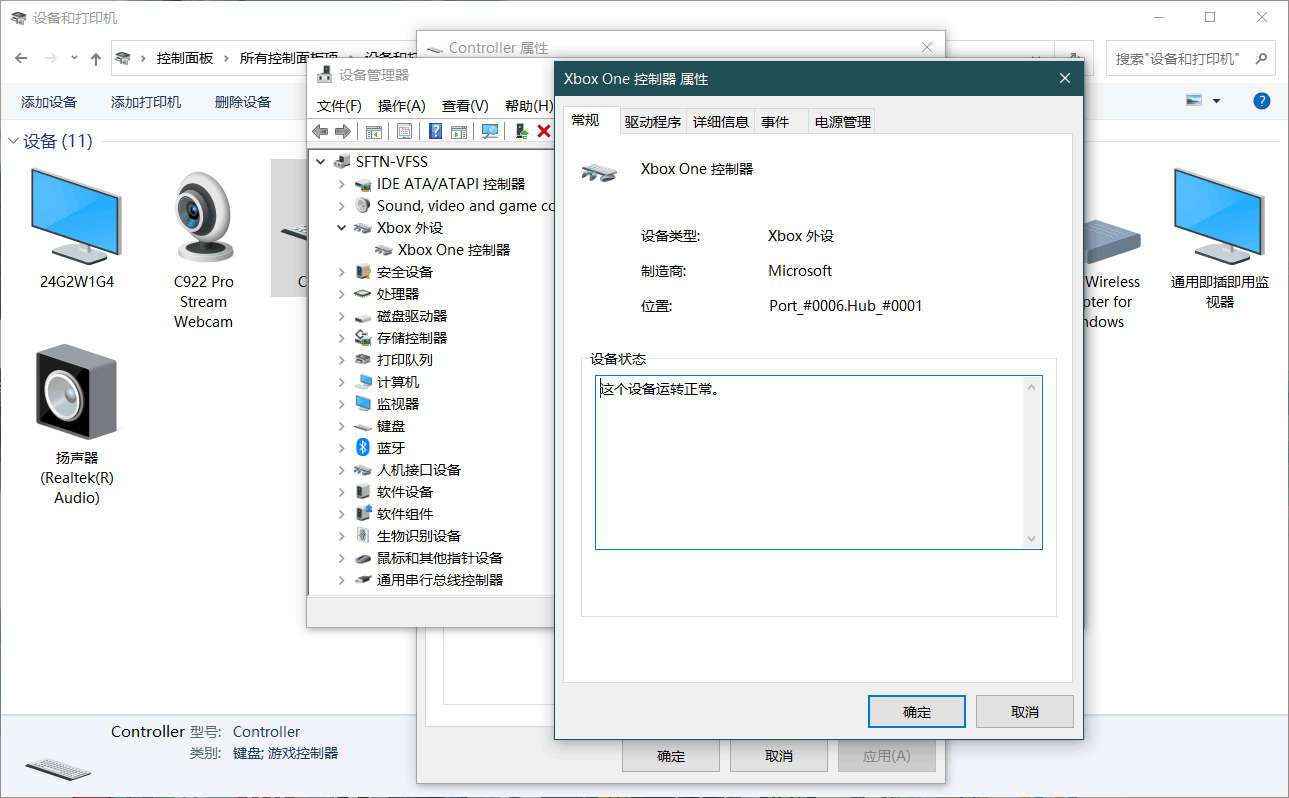Open the 操作(A) menu in Device Manager
1289x798 pixels.
point(402,106)
